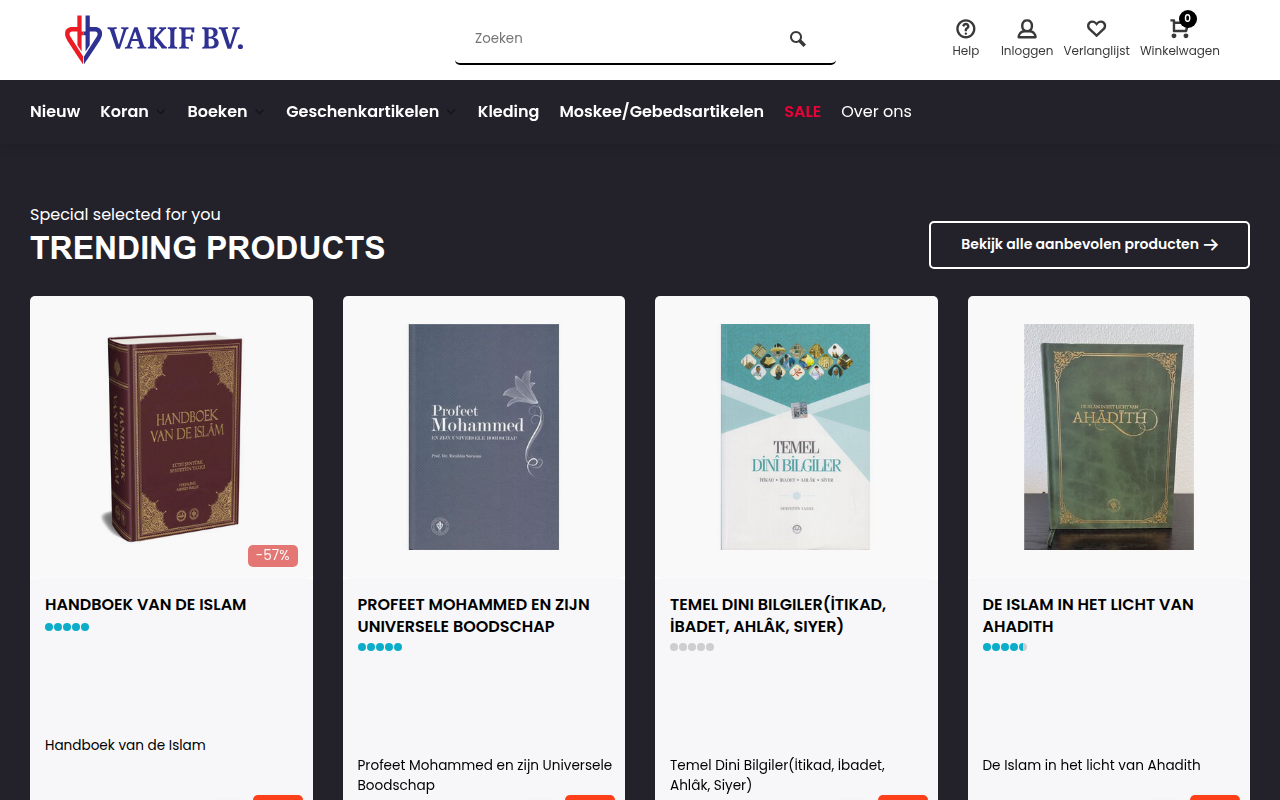This screenshot has width=1280, height=800.
Task: Go to the Over ons page
Action: [876, 112]
